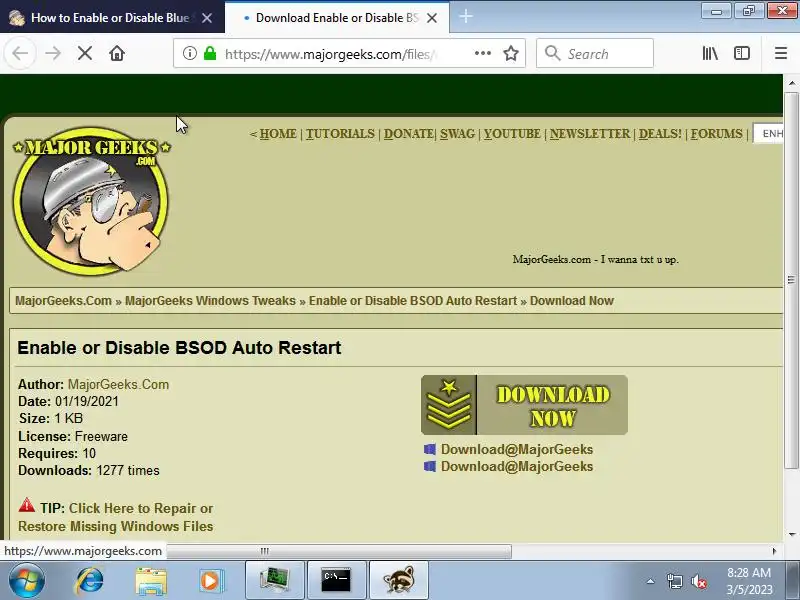Screen dimensions: 800x600
Task: Open the TUTORIALS navigation link
Action: point(340,134)
